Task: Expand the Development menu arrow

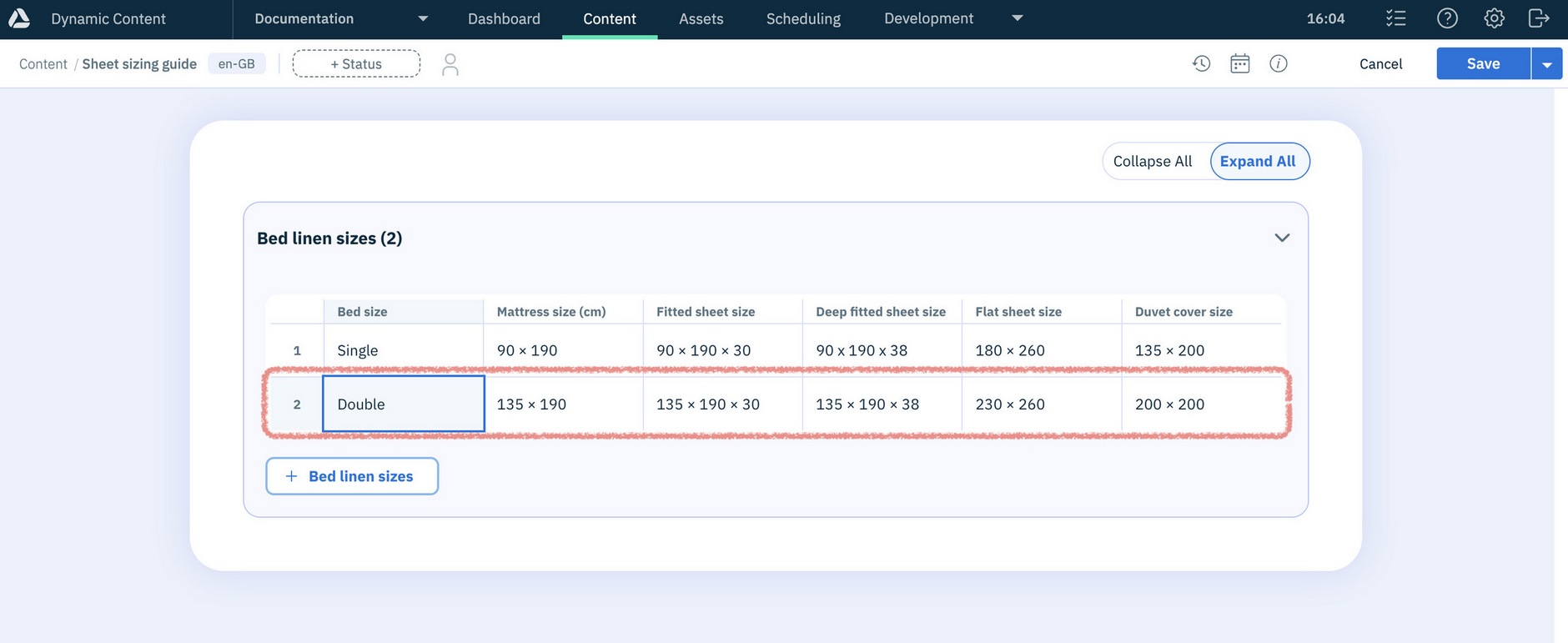Action: click(x=1017, y=18)
